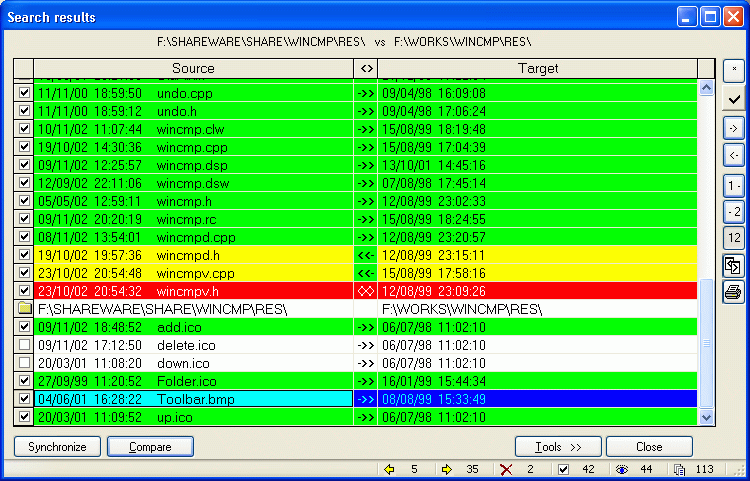The height and width of the screenshot is (481, 750).
Task: Click target date 13/10/01 14:45:16
Action: (x=434, y=165)
